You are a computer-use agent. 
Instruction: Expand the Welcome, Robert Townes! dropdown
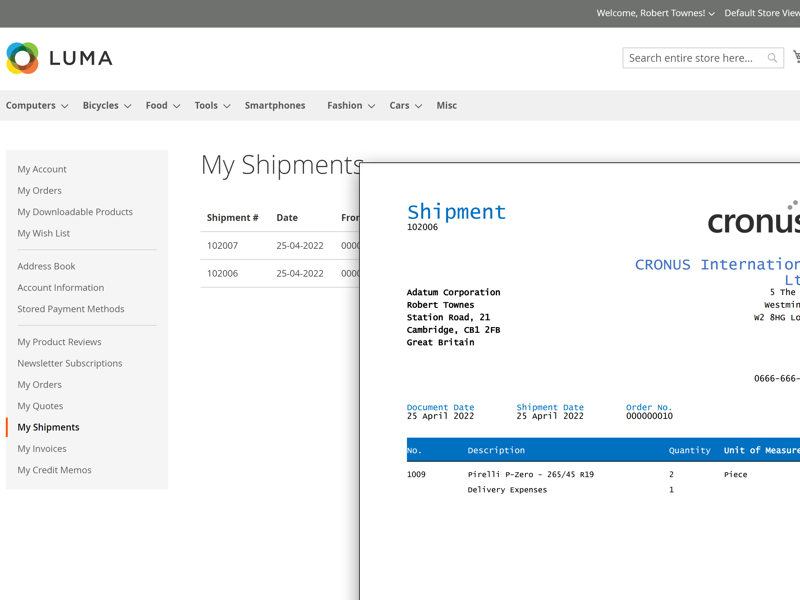(655, 13)
